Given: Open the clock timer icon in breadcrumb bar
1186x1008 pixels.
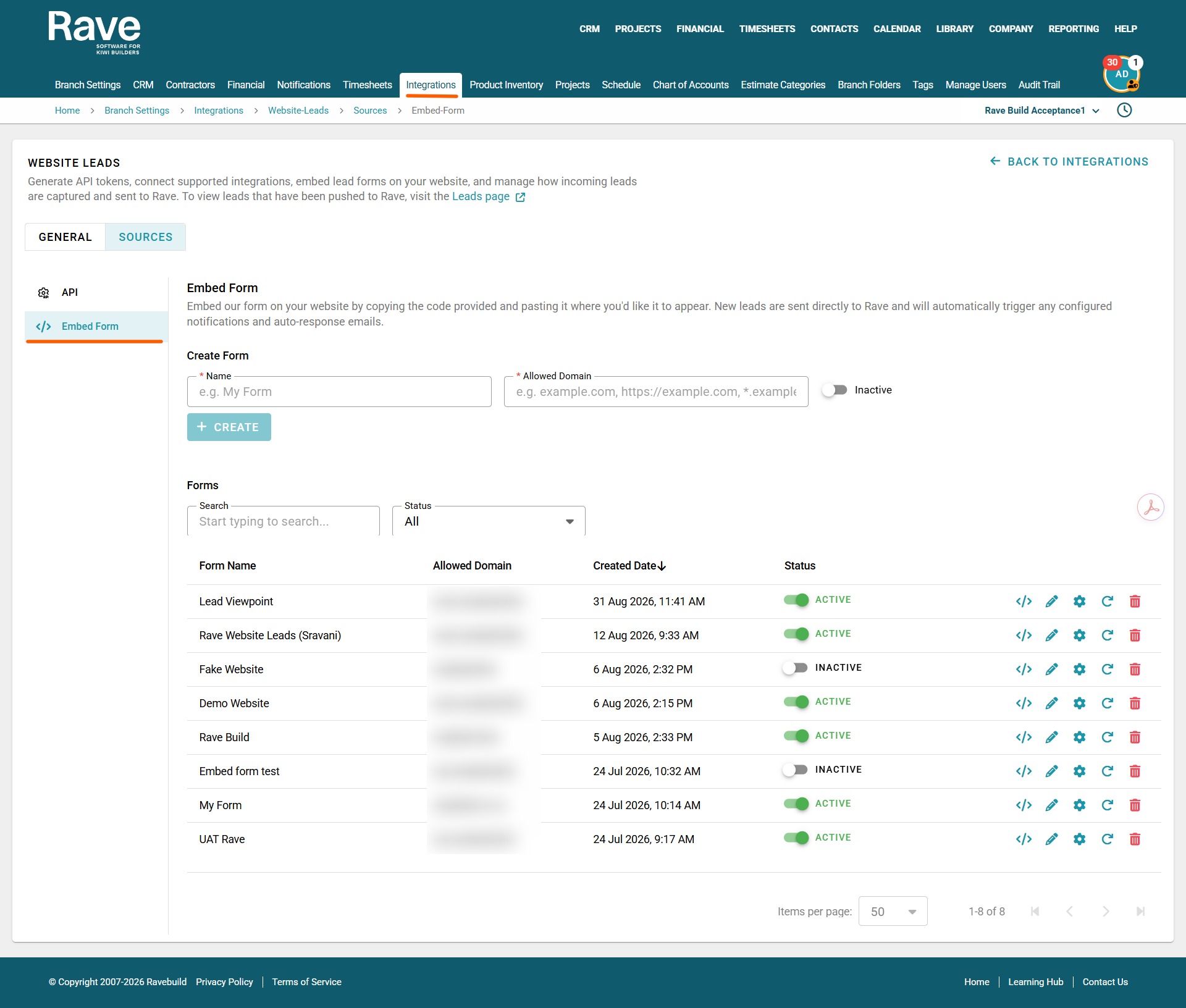Looking at the screenshot, I should point(1124,111).
